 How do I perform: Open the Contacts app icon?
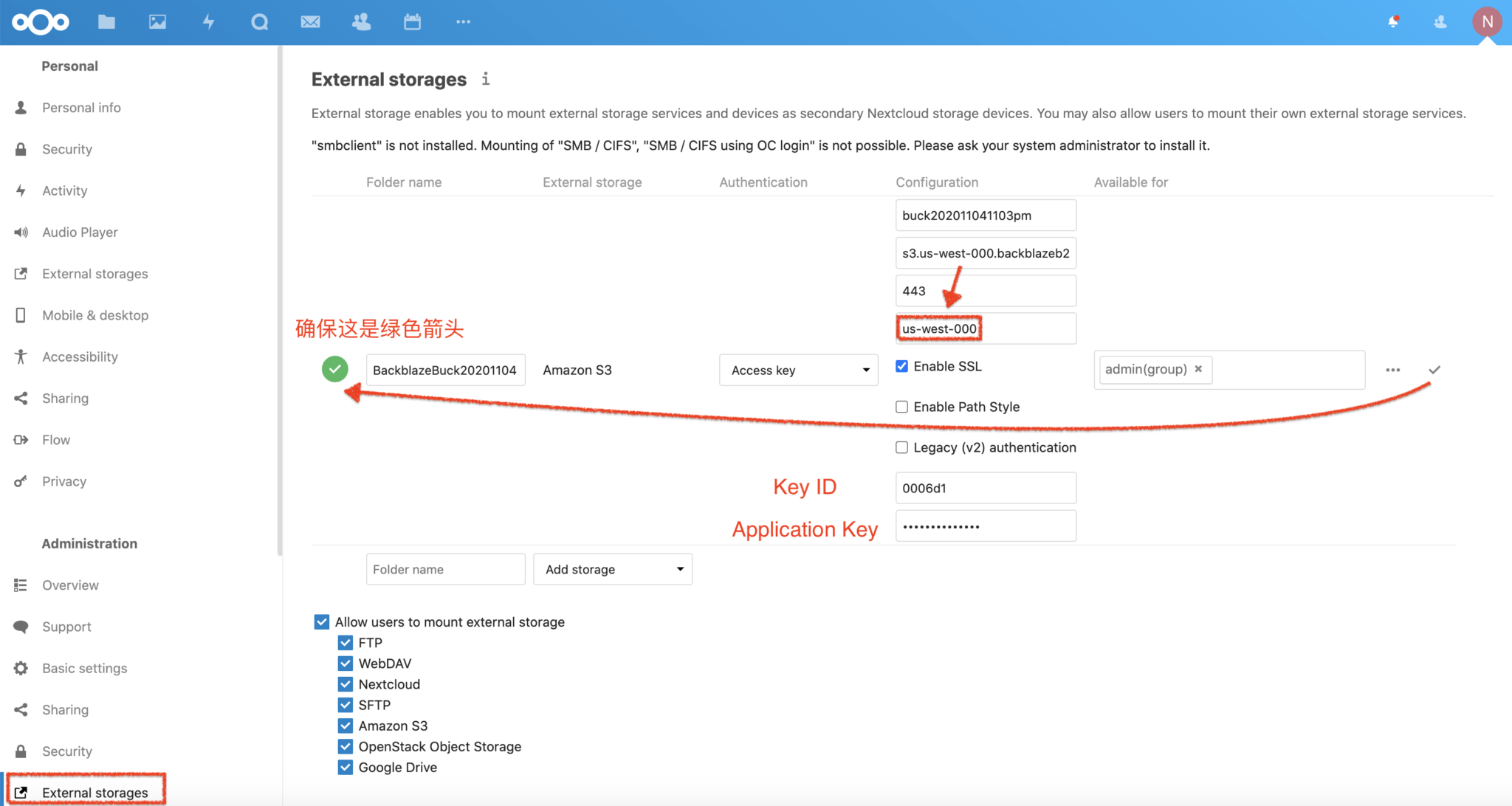point(361,22)
